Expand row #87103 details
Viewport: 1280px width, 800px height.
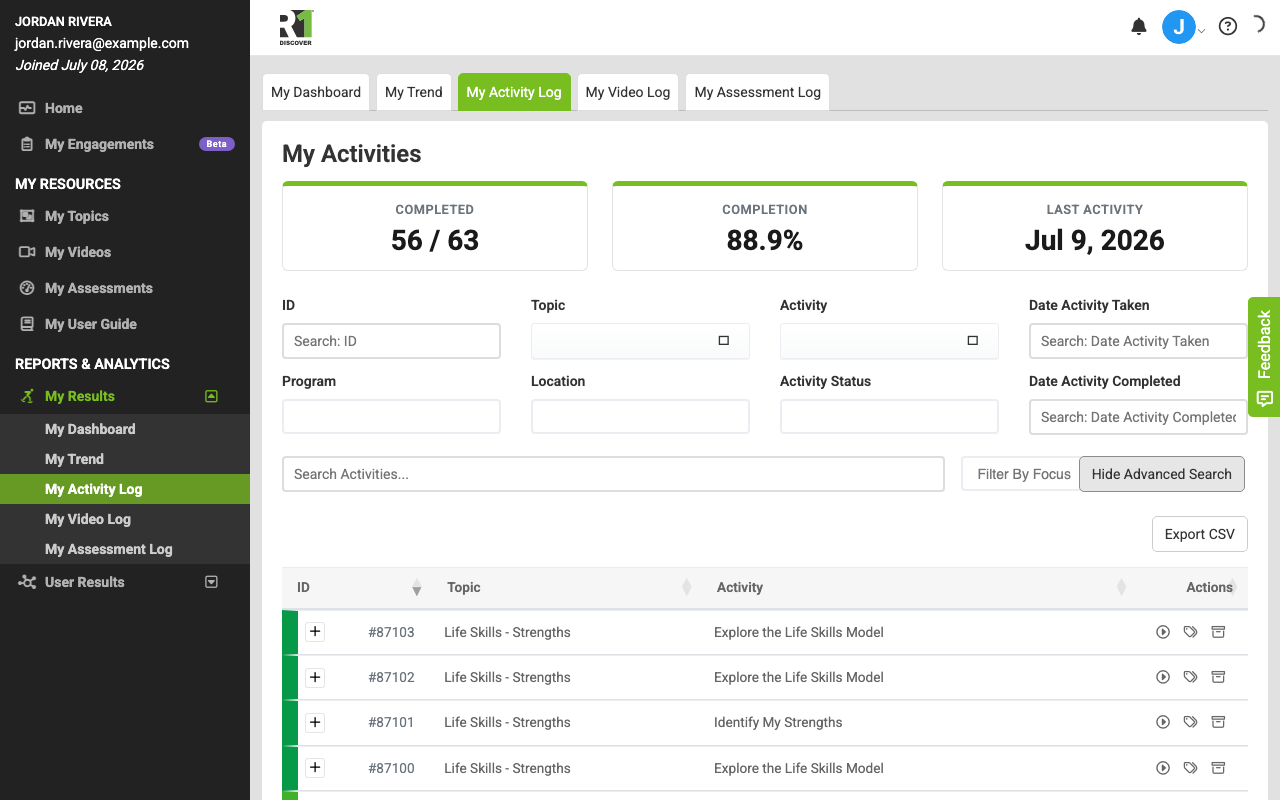(x=315, y=632)
